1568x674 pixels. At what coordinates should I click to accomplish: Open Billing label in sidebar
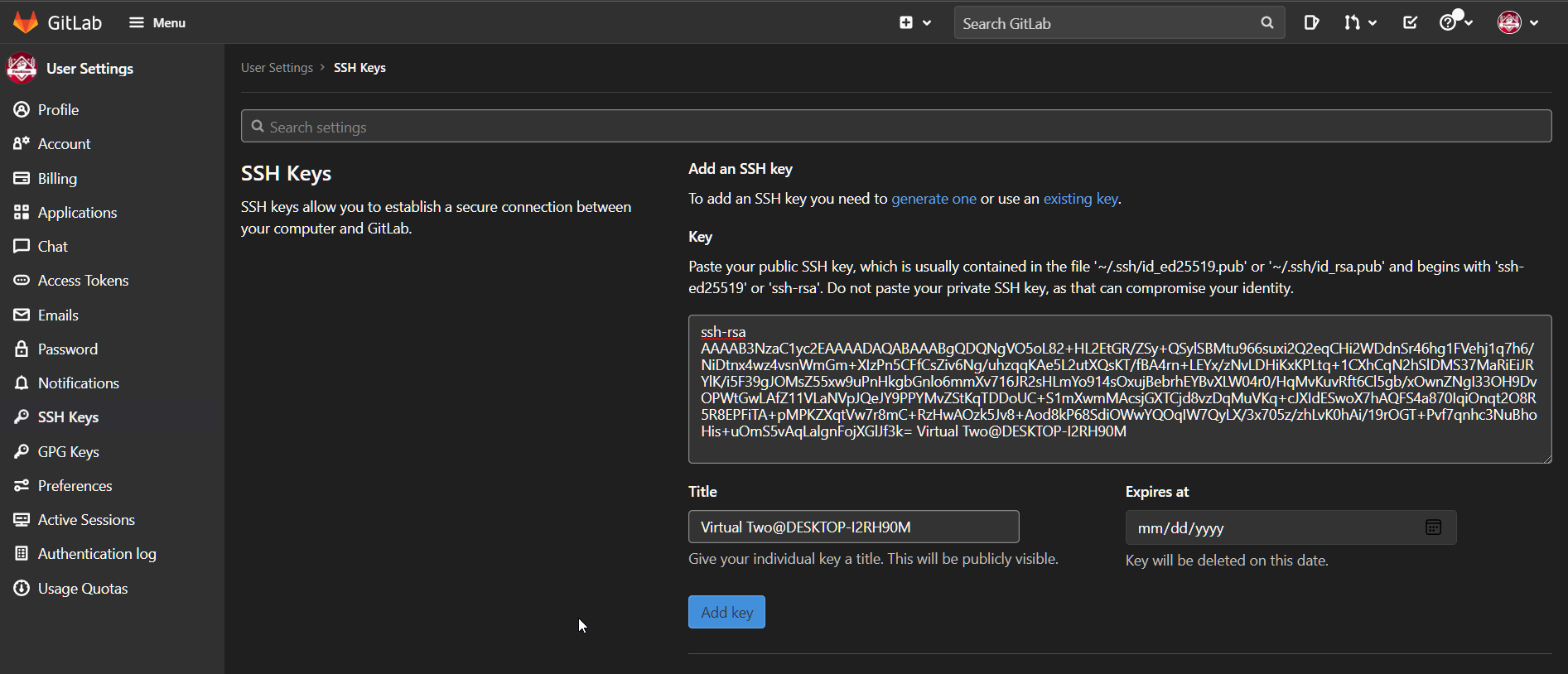[x=57, y=178]
